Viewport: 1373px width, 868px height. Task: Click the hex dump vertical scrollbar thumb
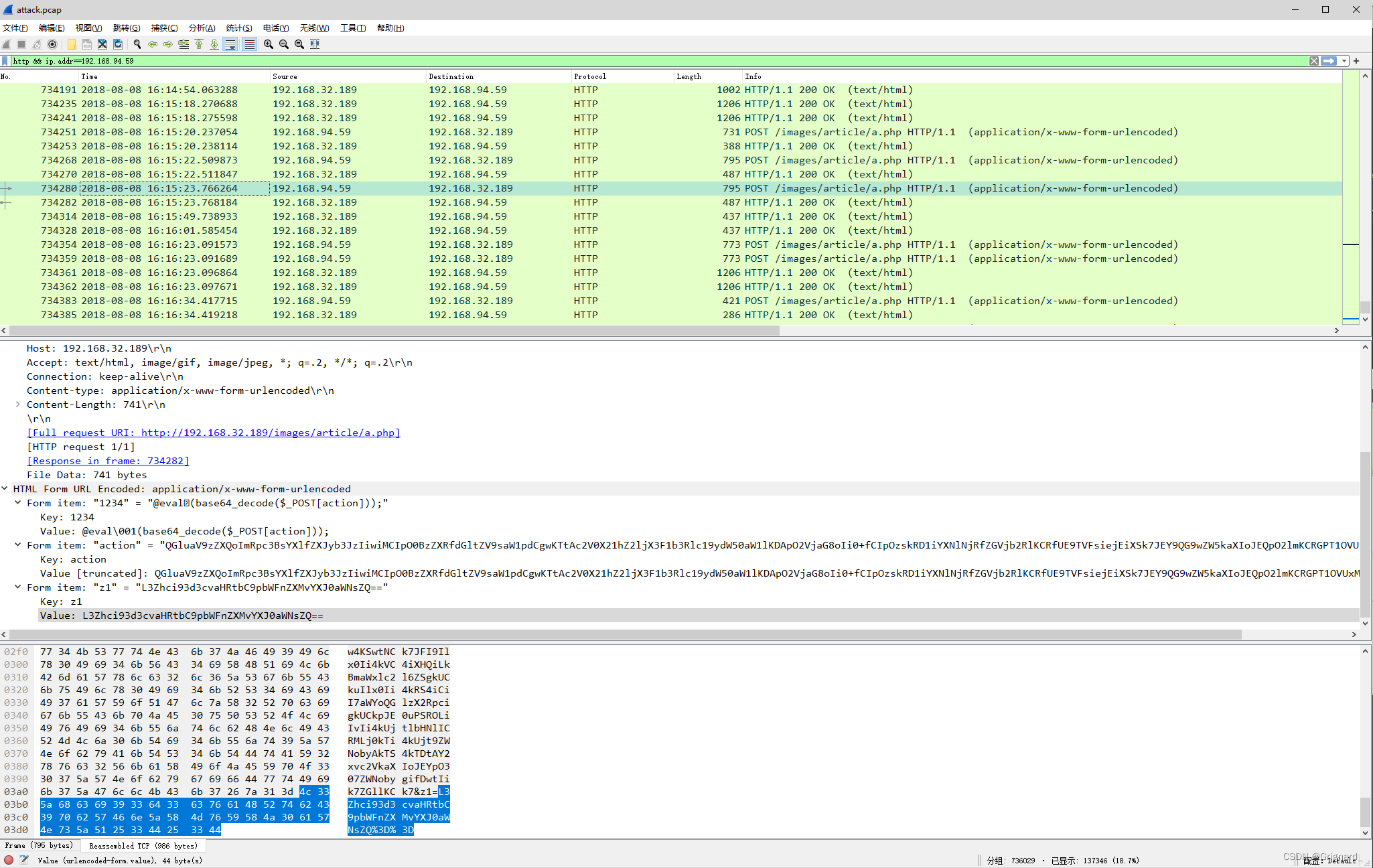point(1365,812)
